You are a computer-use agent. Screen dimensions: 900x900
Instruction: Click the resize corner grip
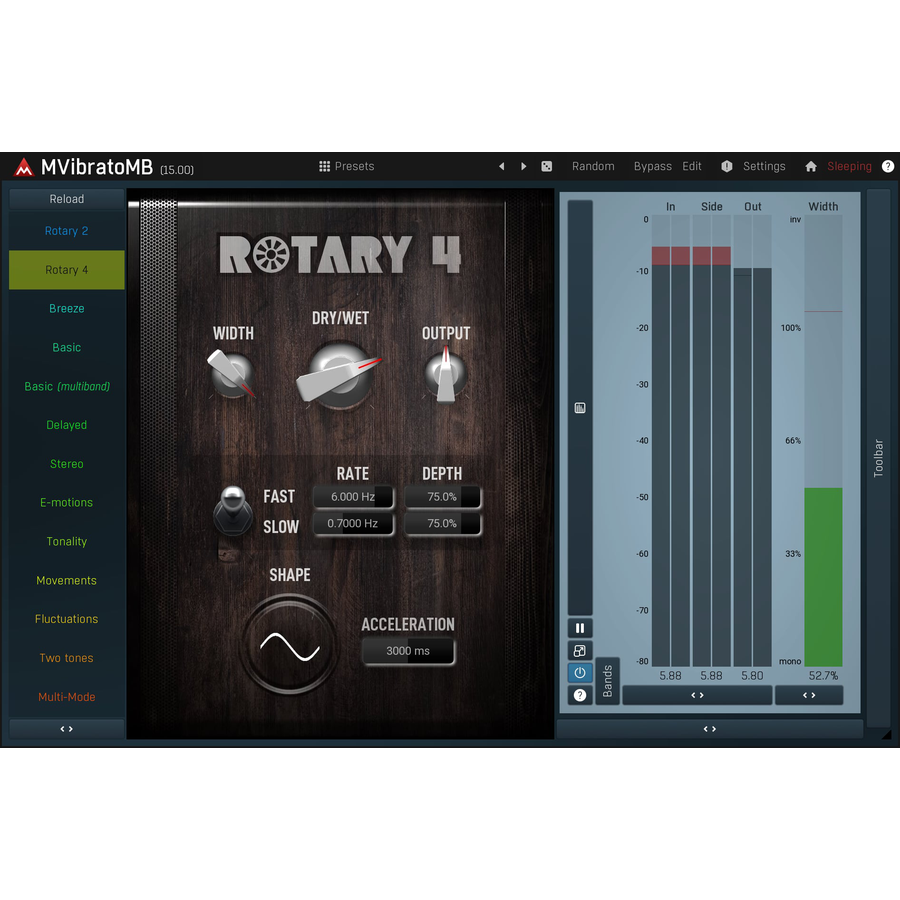point(886,734)
